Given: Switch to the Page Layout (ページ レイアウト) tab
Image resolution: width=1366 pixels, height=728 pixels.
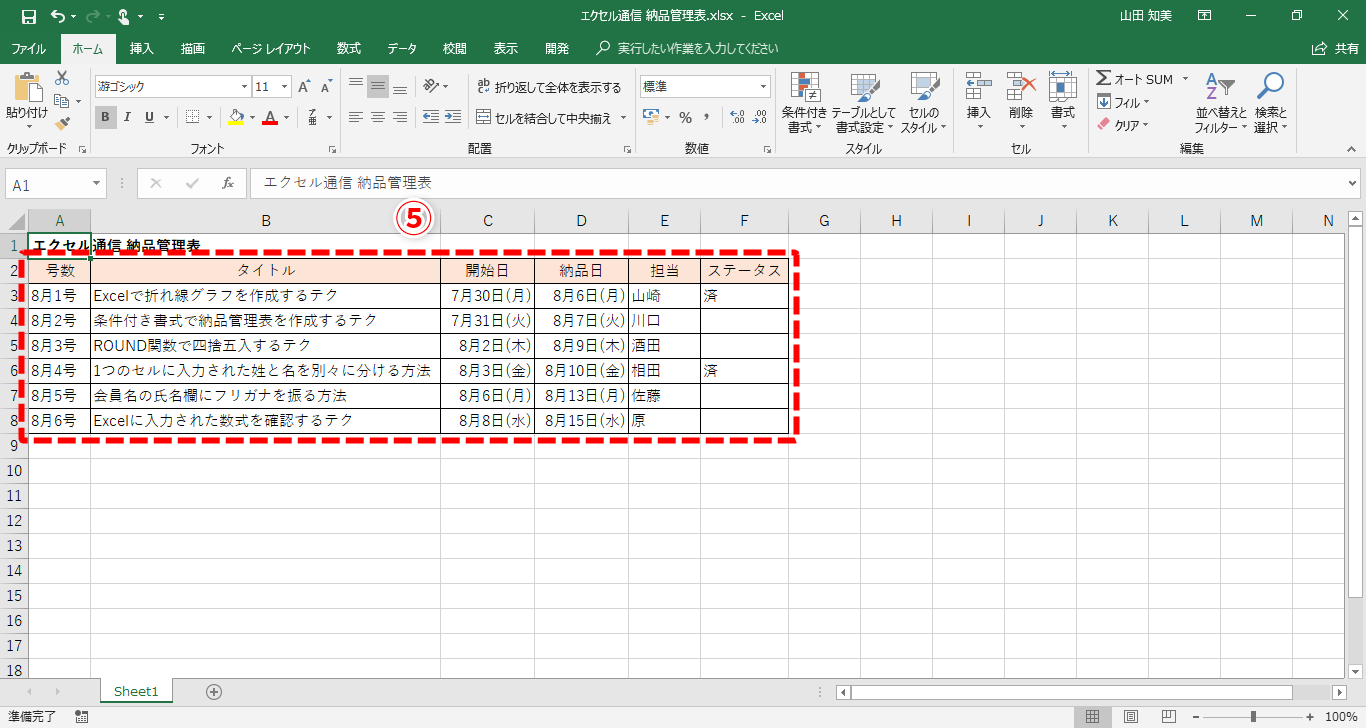Looking at the screenshot, I should tap(270, 48).
